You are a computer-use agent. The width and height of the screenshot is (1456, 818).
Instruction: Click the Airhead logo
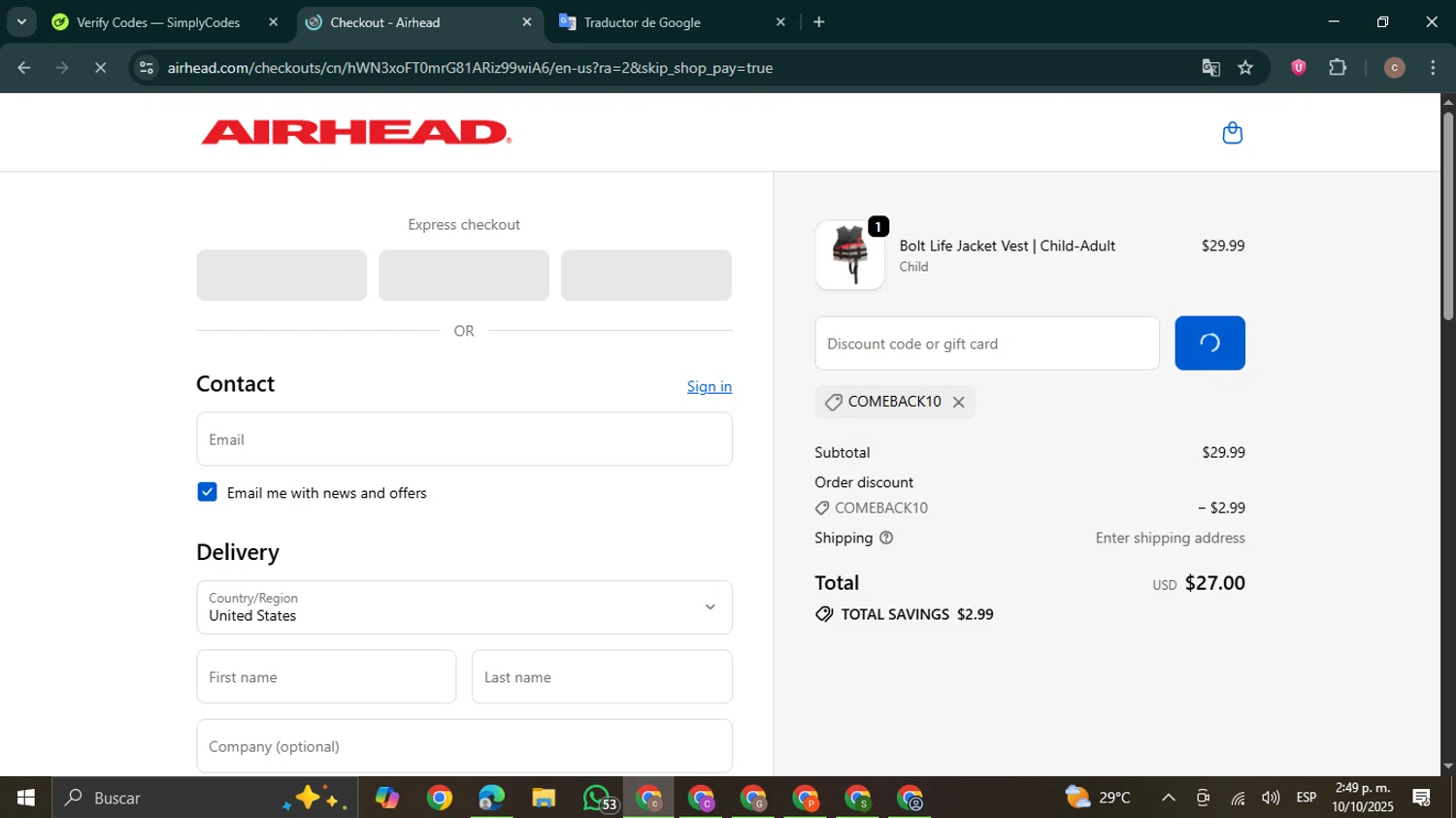click(355, 133)
